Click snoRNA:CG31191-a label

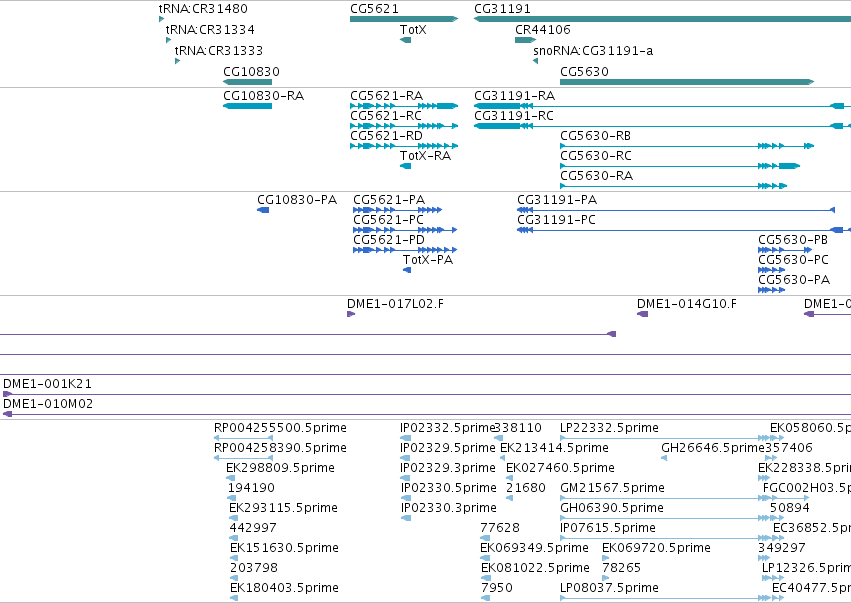click(x=593, y=50)
